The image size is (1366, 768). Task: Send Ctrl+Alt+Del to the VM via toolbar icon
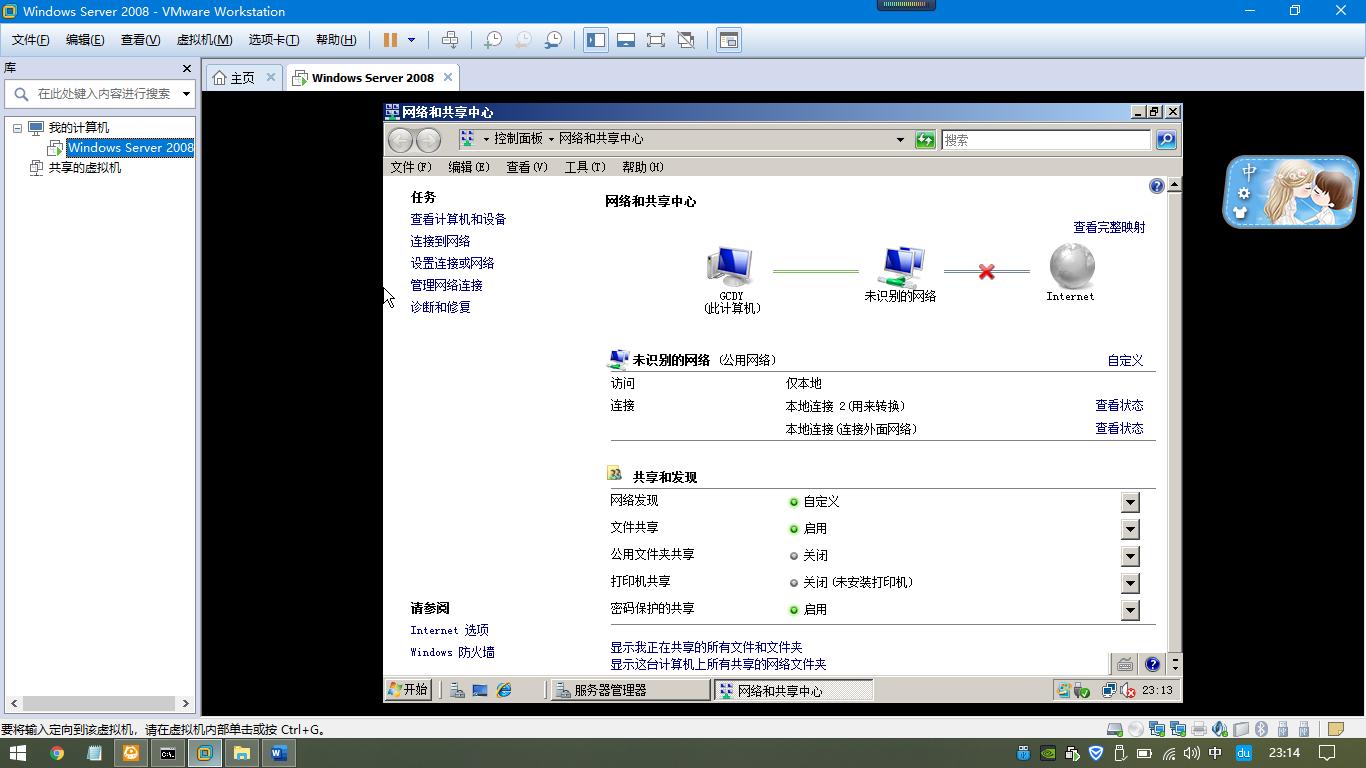(x=450, y=40)
